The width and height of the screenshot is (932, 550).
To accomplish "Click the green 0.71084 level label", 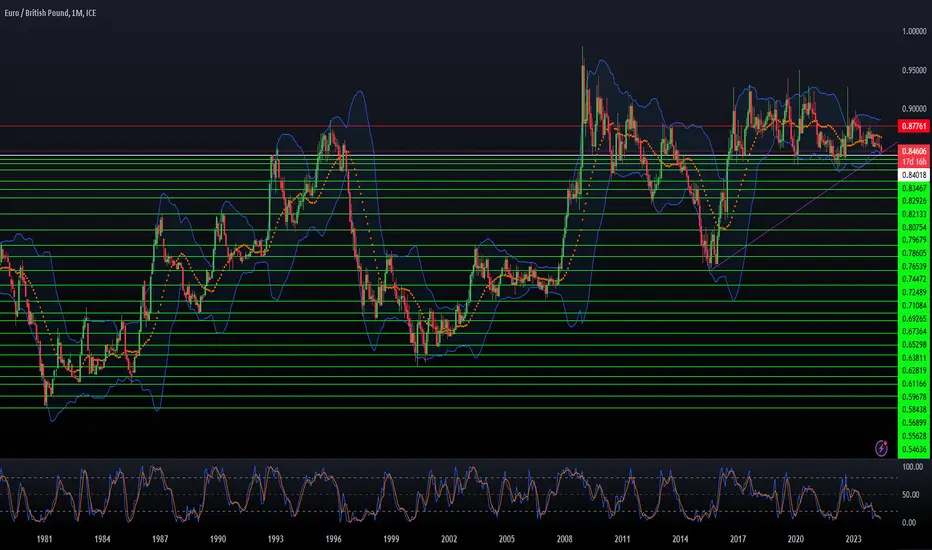I will (914, 305).
